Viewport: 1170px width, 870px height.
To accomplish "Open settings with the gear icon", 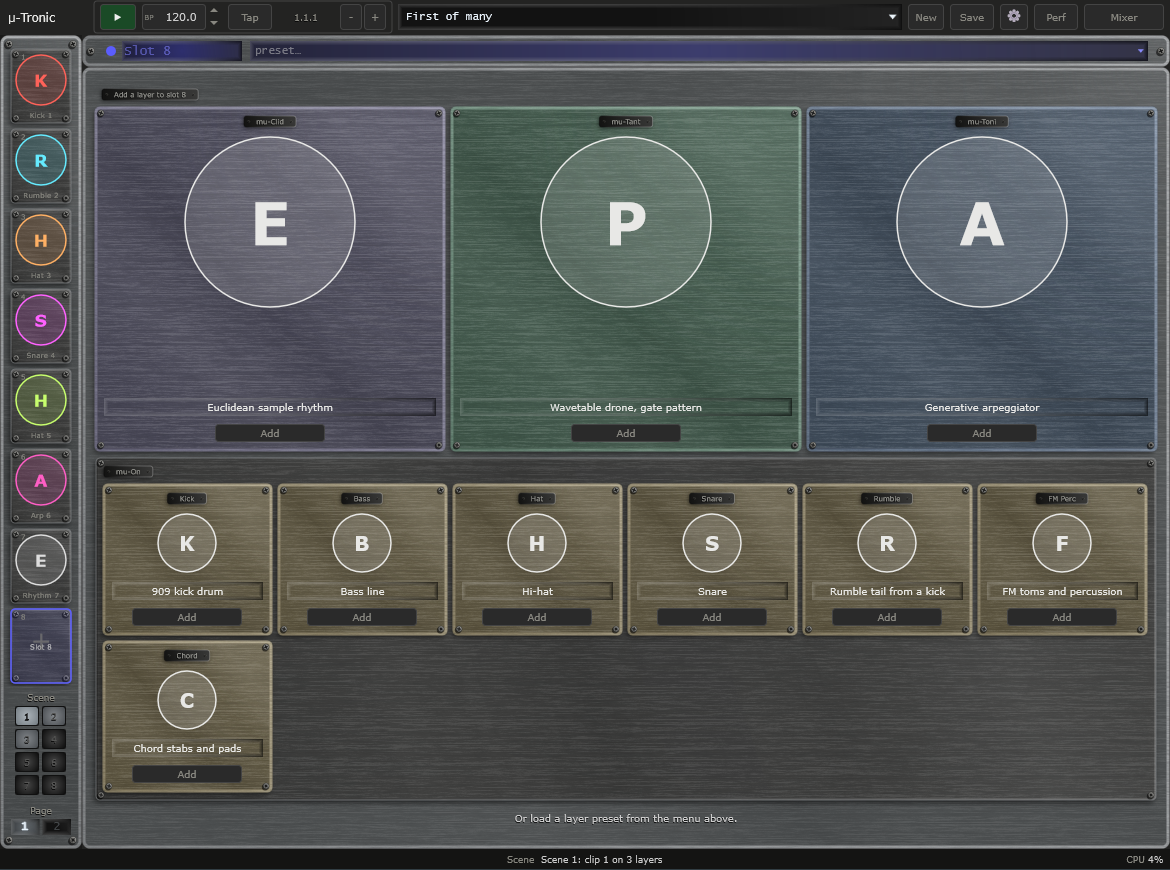I will click(1013, 16).
